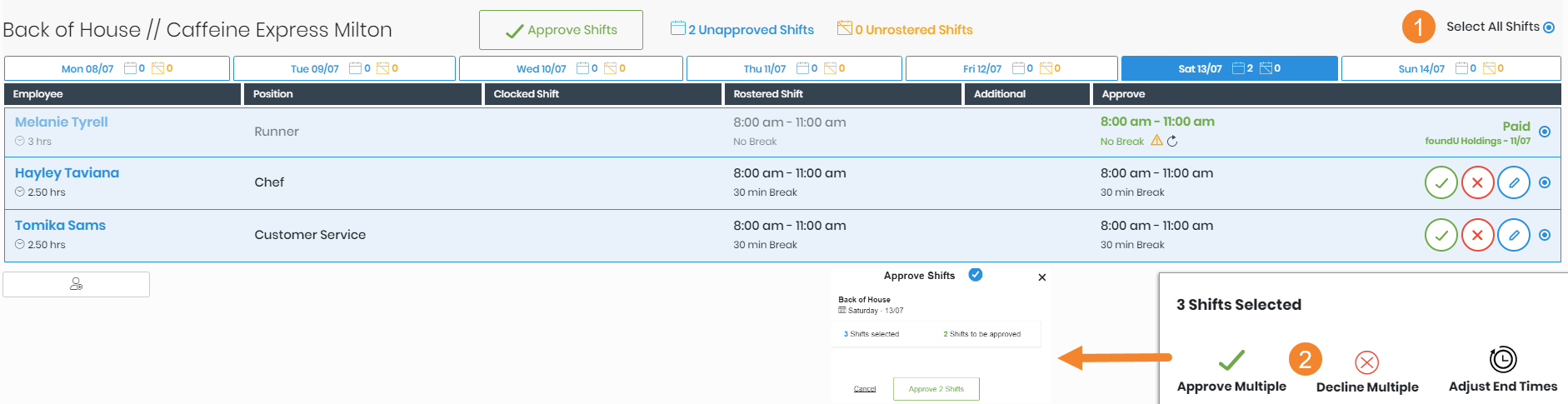This screenshot has width=1568, height=404.
Task: Edit Tomika Sams' shift with pencil icon
Action: click(1514, 235)
